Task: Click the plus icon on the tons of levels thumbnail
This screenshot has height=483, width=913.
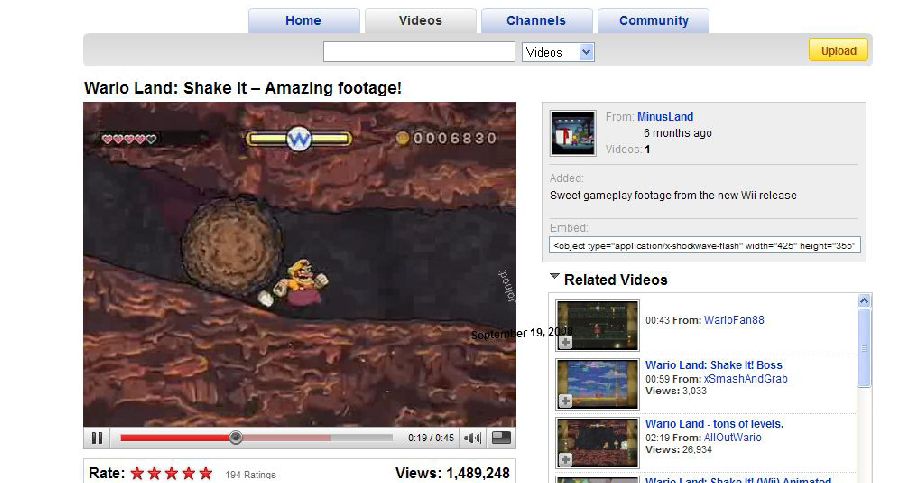Action: tap(565, 458)
